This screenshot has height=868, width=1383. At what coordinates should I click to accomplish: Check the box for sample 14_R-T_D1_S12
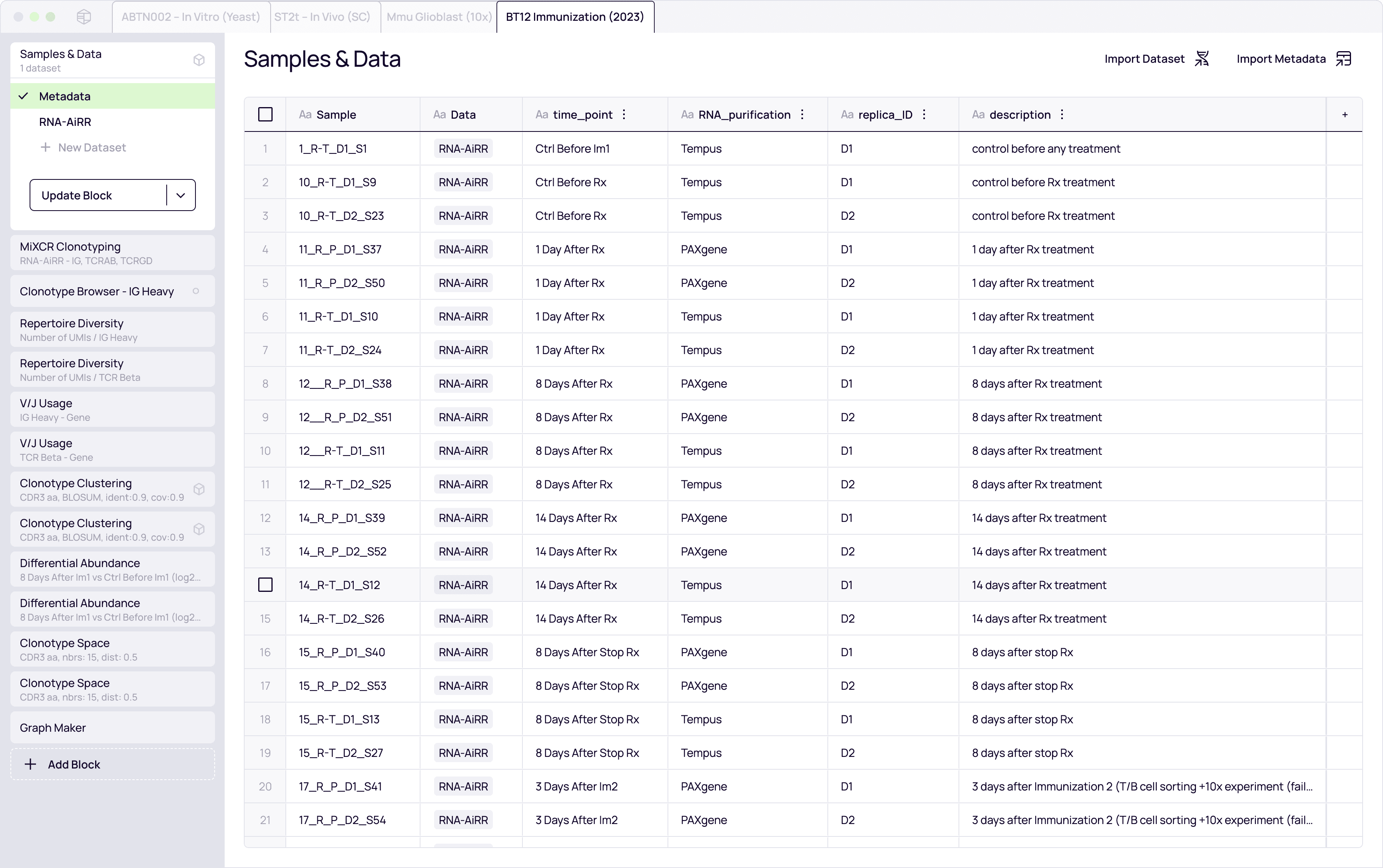click(265, 585)
